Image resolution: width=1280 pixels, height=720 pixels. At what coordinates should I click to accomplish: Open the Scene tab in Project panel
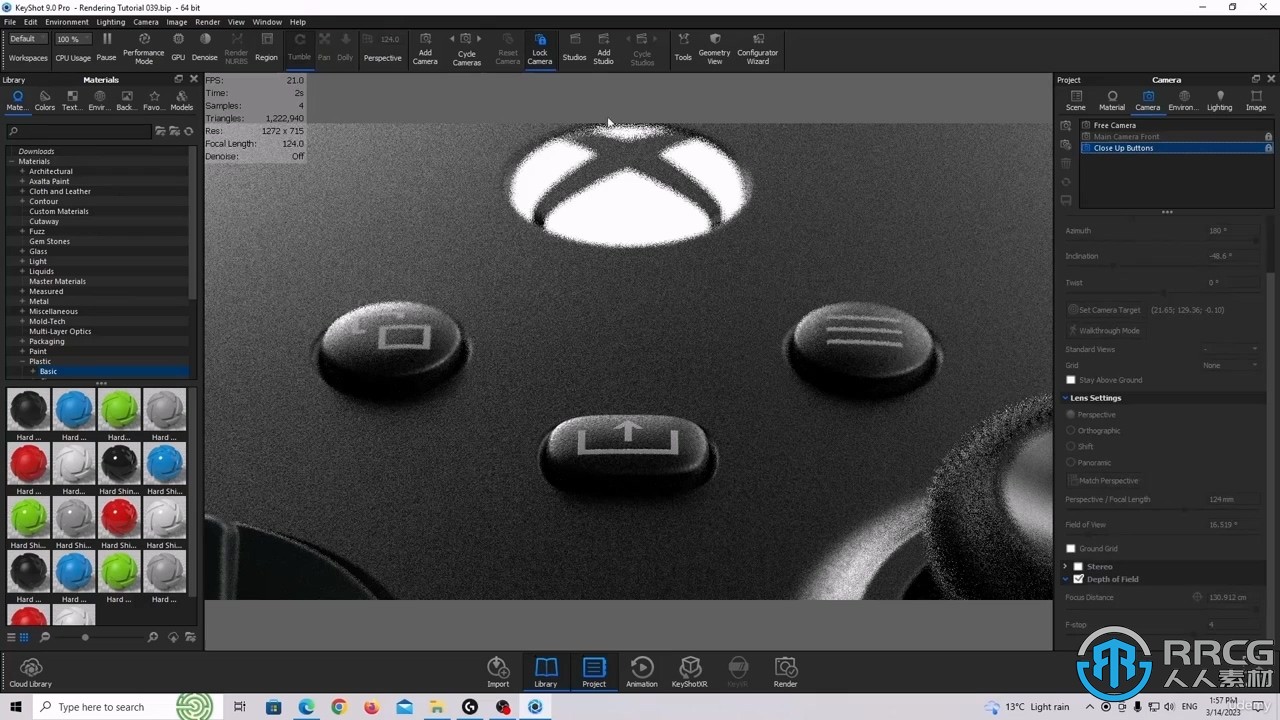pos(1076,101)
